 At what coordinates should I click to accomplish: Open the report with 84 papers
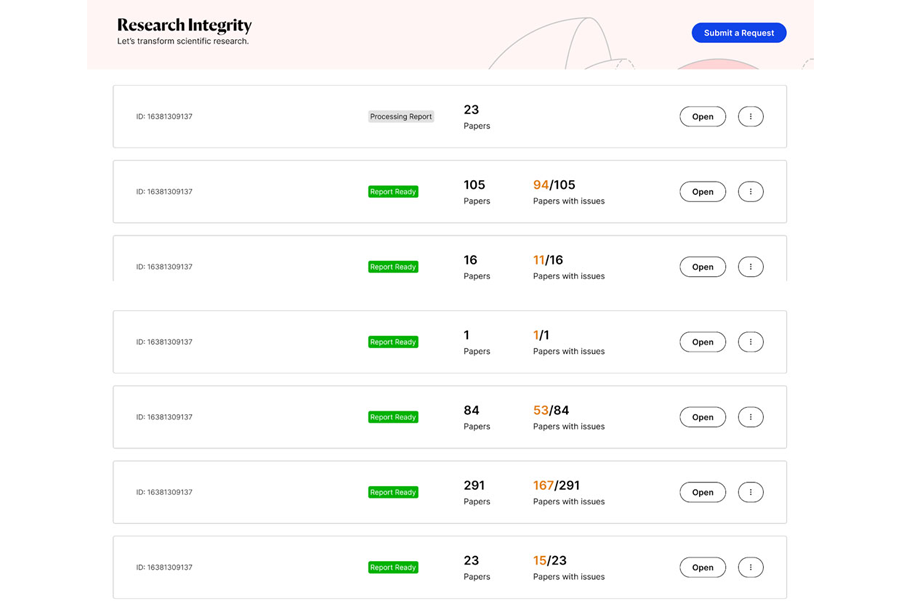tap(702, 417)
